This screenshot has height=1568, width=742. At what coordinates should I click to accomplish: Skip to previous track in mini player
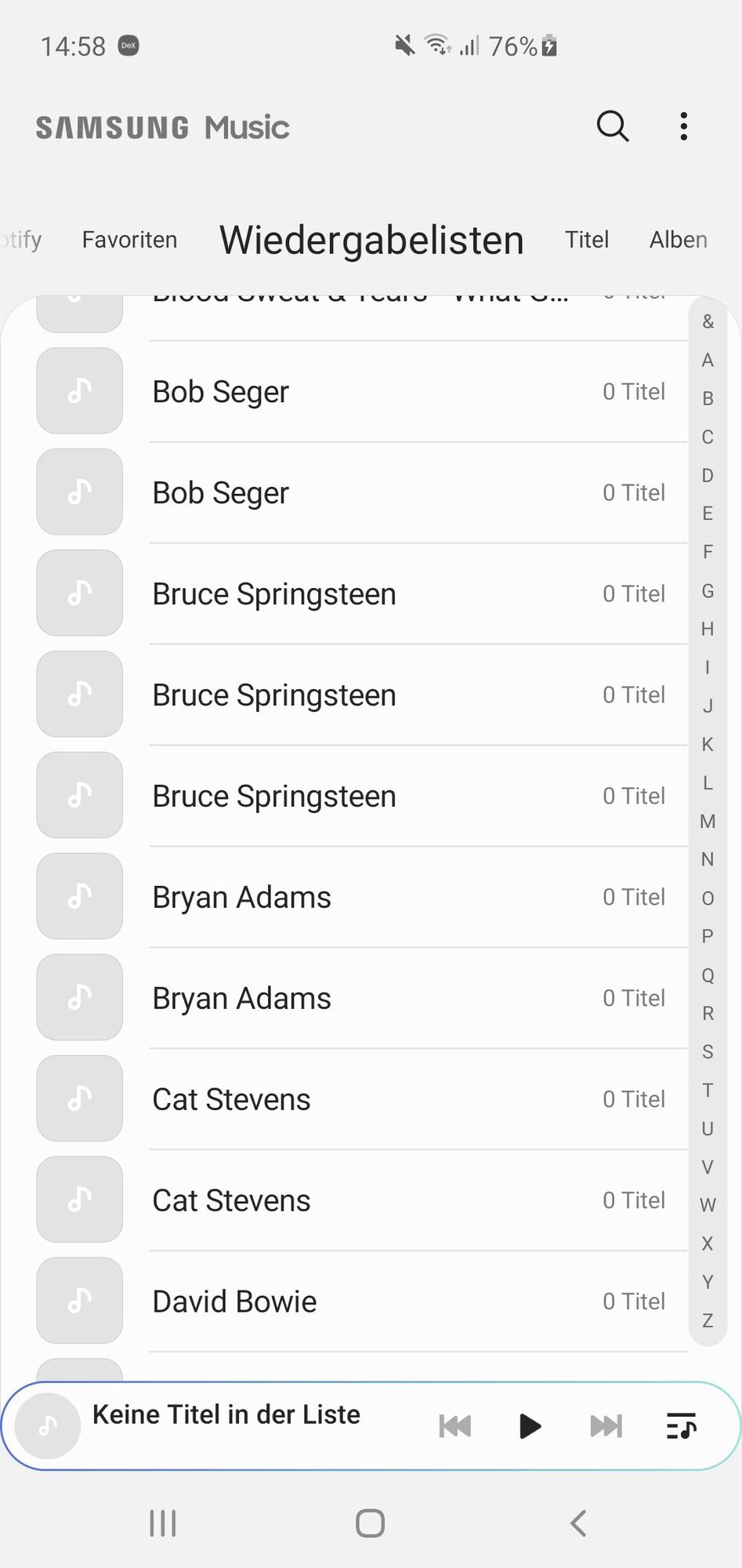click(454, 1426)
